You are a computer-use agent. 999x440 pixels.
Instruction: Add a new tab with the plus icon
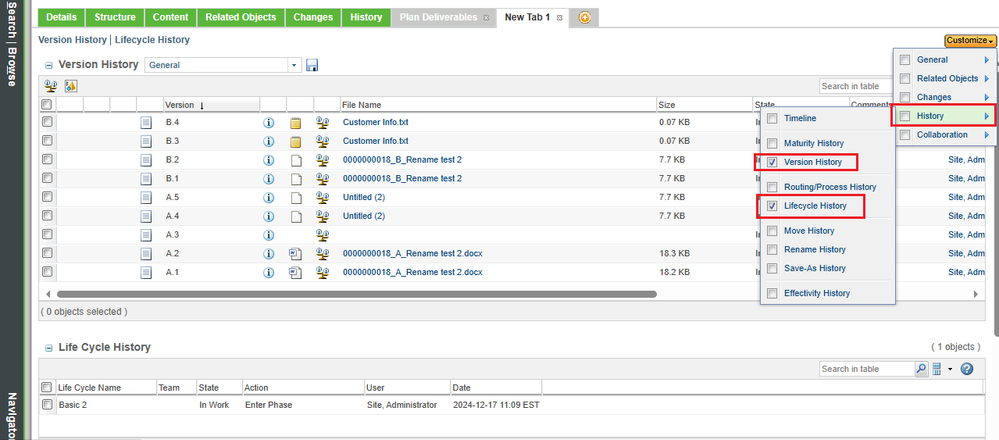click(x=584, y=18)
